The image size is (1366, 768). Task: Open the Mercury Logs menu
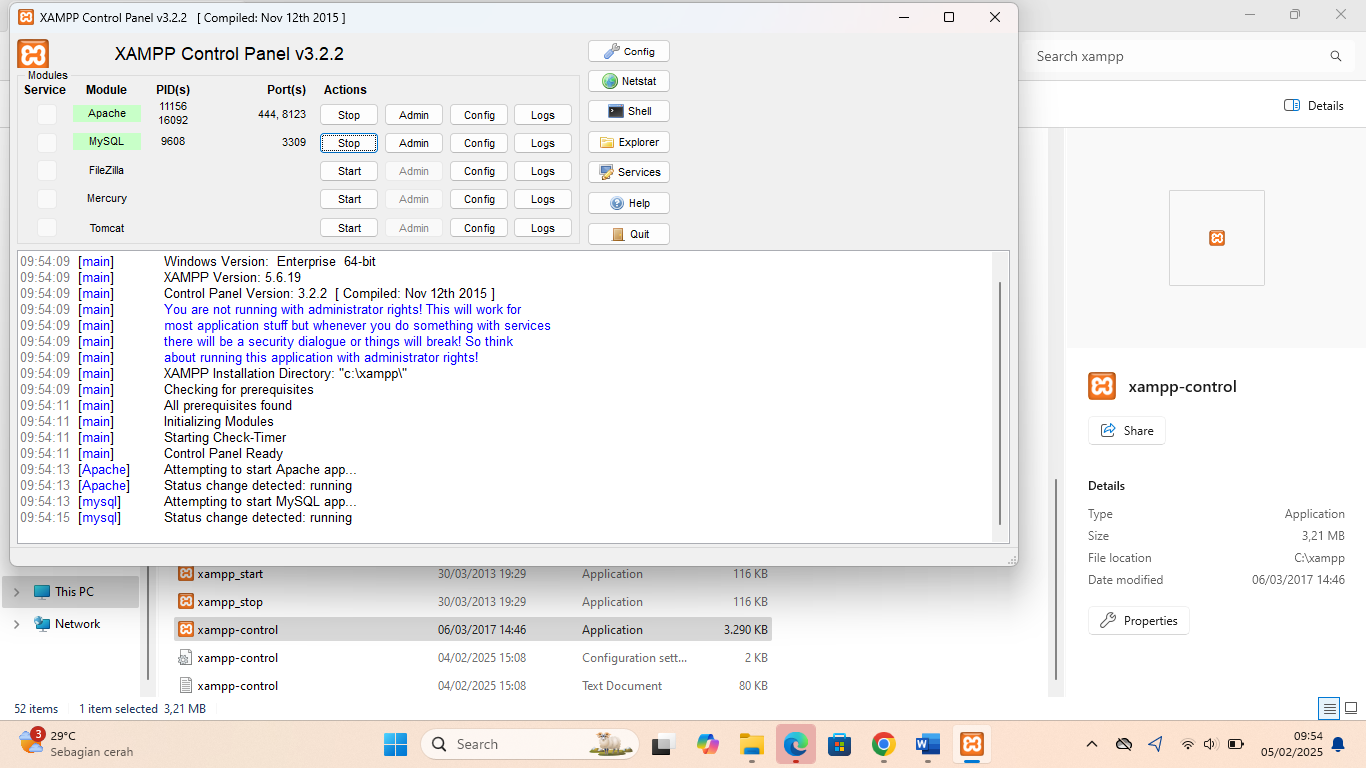click(x=543, y=199)
